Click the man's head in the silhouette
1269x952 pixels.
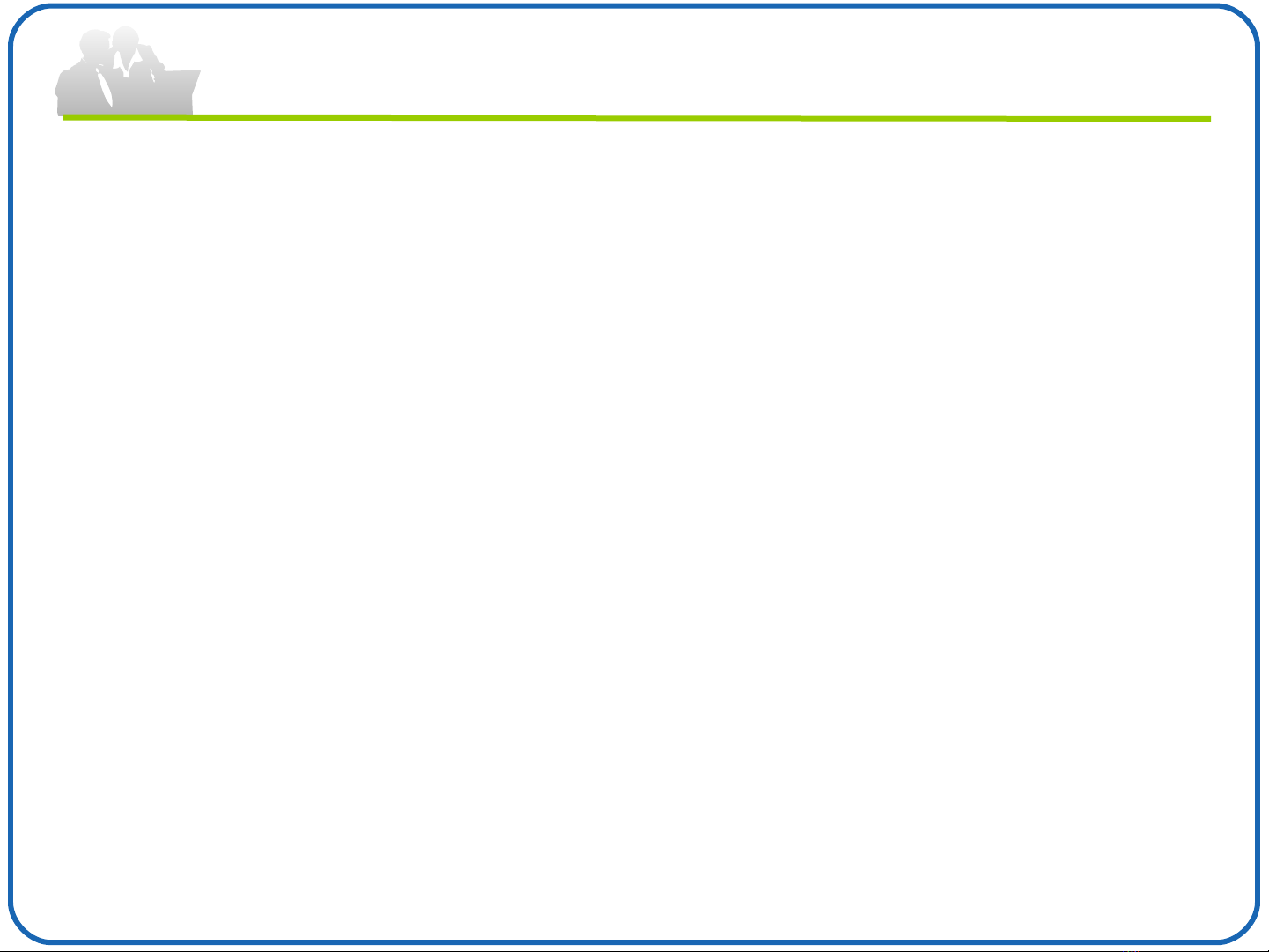[95, 46]
